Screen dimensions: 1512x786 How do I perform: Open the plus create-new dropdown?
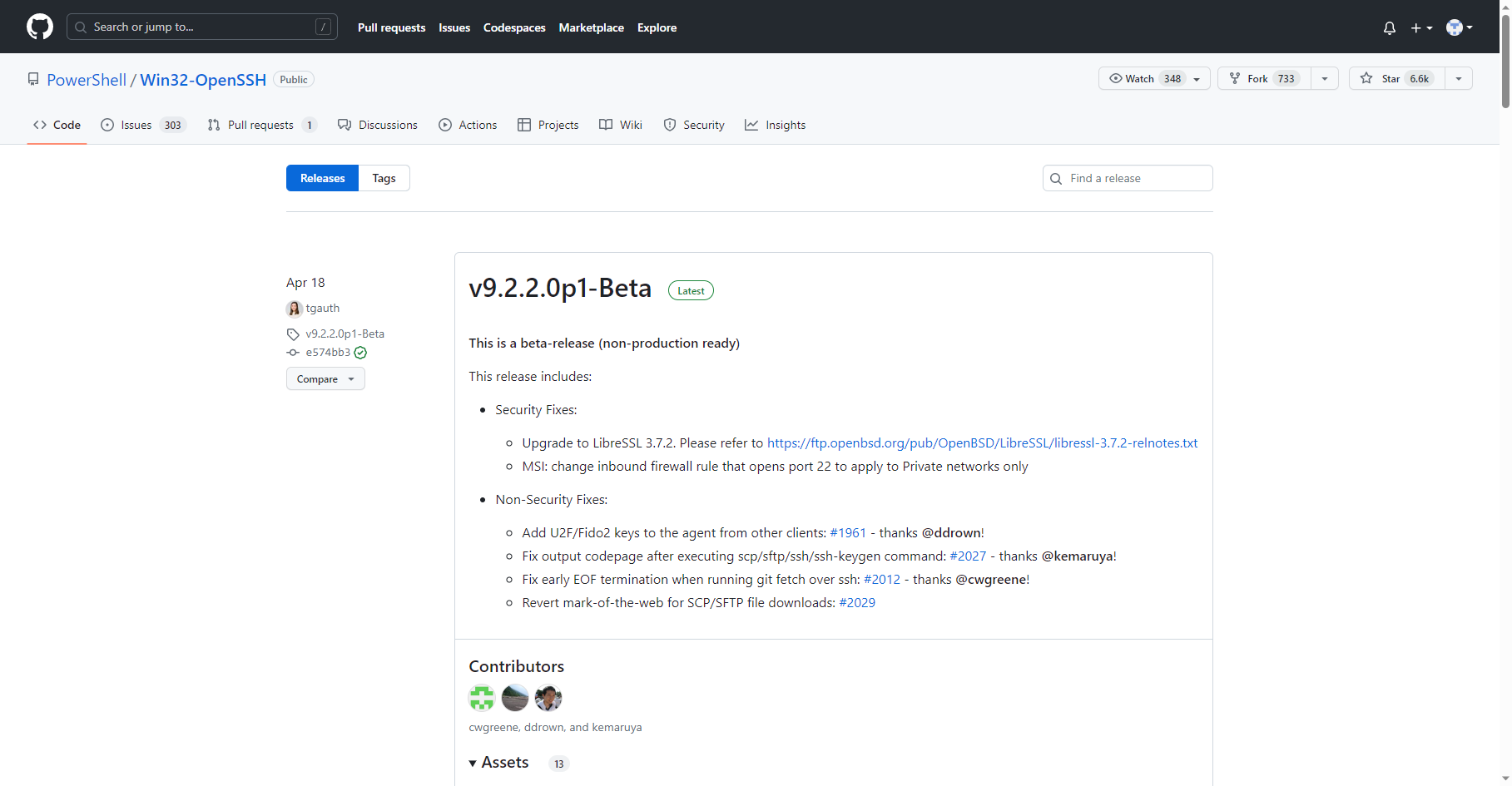pyautogui.click(x=1421, y=27)
